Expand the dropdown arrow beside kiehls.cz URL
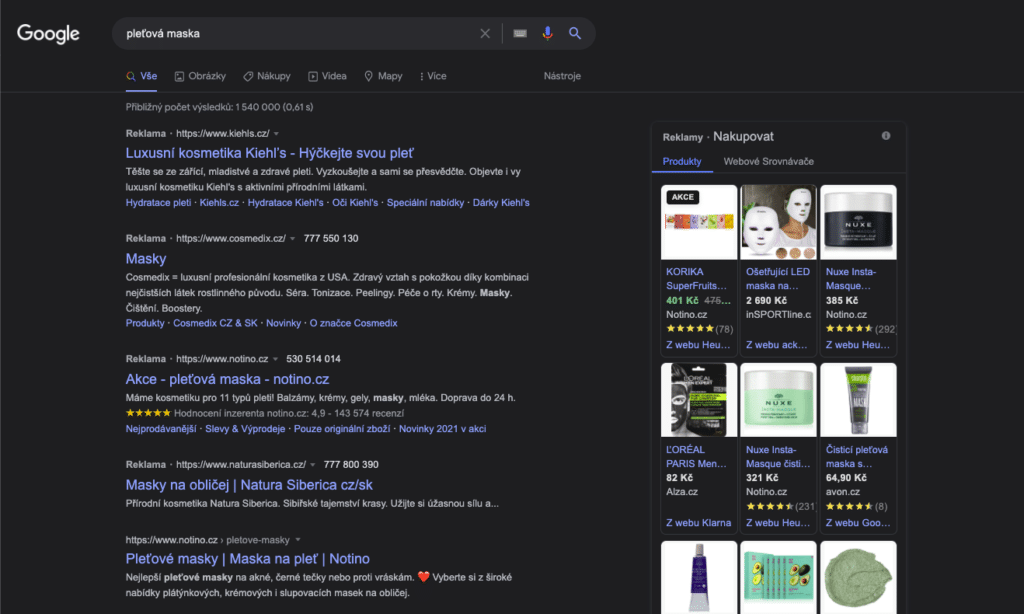 click(276, 134)
